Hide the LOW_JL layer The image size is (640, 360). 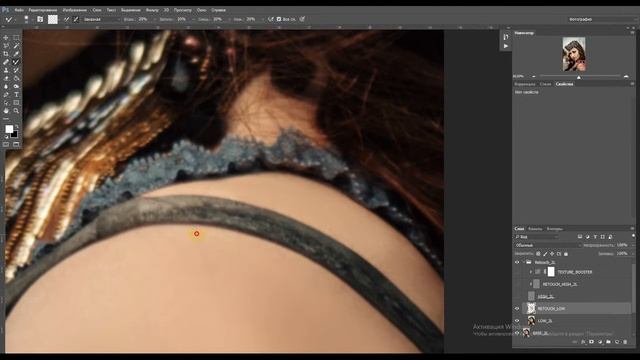pos(517,321)
